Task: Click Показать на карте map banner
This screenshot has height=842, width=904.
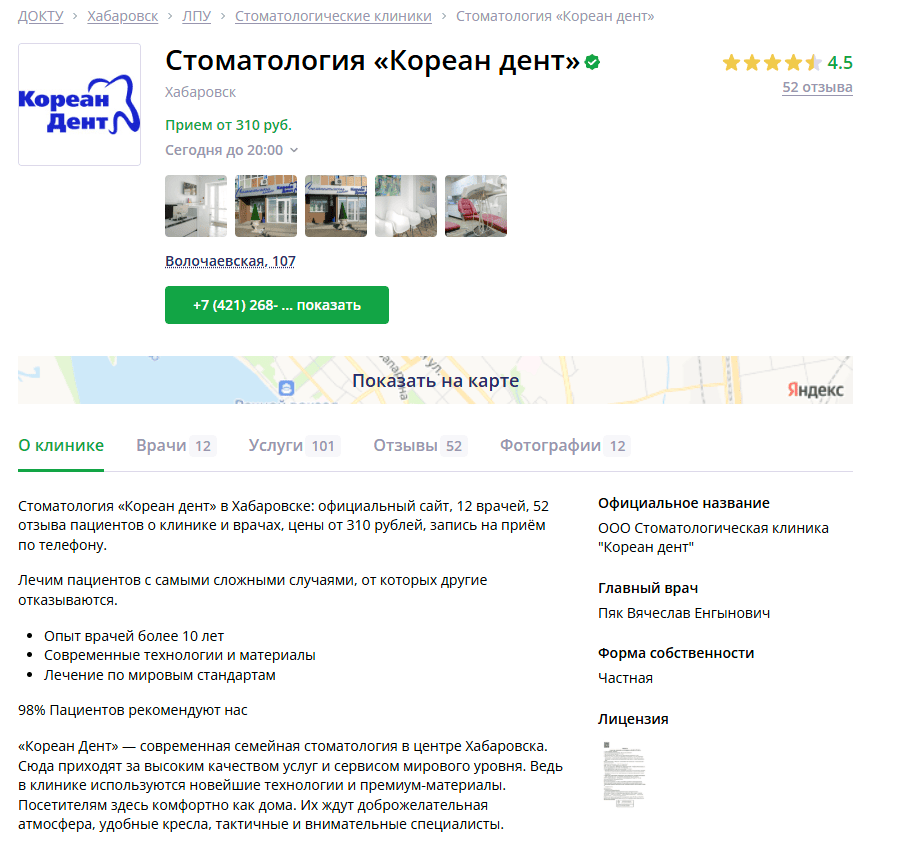Action: point(435,381)
